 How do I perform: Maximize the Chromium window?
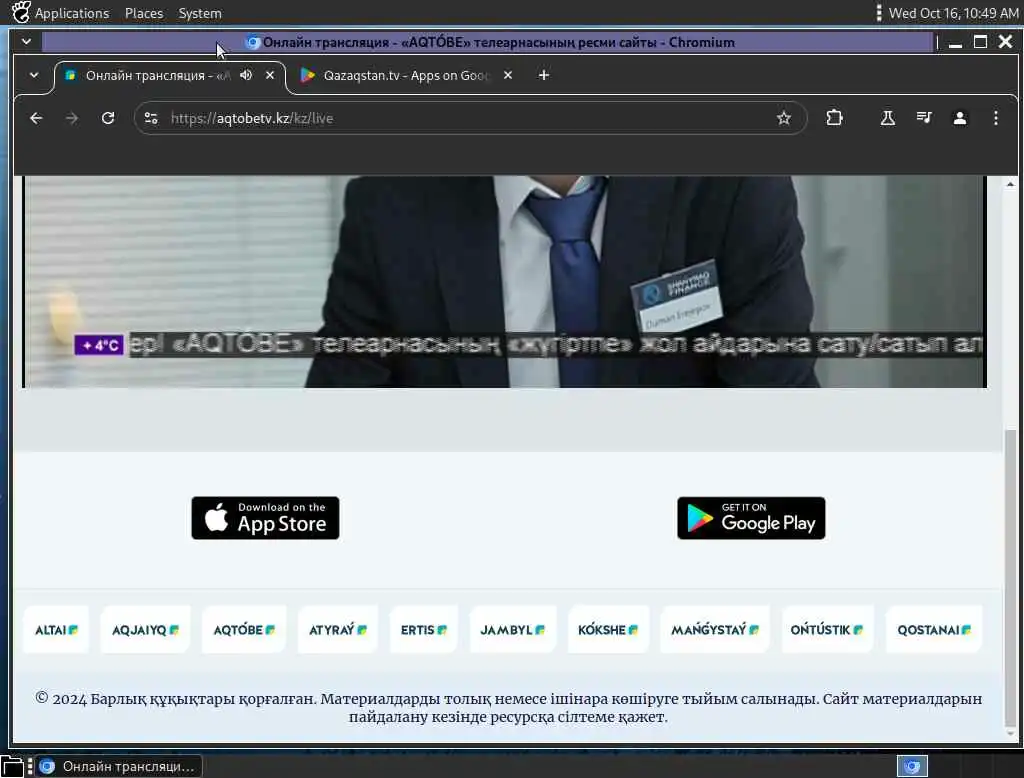(980, 42)
